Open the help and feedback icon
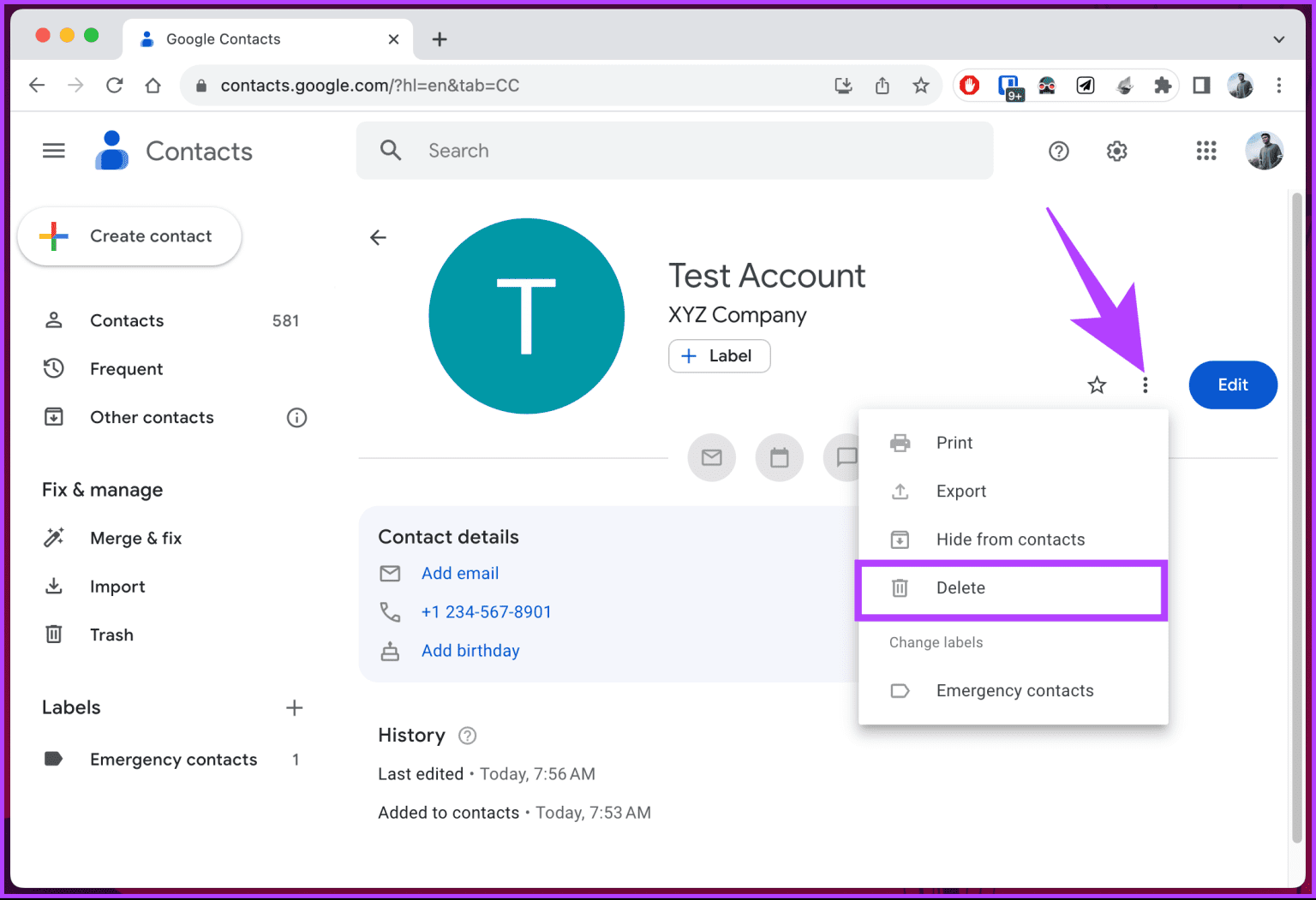Screen dimensions: 1316x900 click(1058, 152)
